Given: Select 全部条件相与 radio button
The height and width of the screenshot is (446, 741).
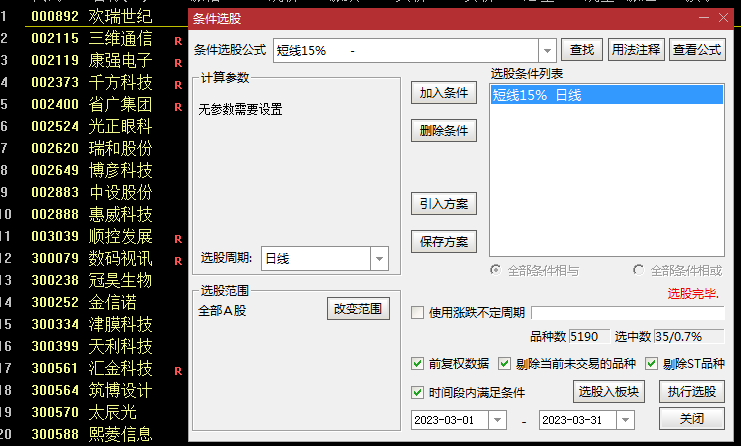Looking at the screenshot, I should point(495,270).
